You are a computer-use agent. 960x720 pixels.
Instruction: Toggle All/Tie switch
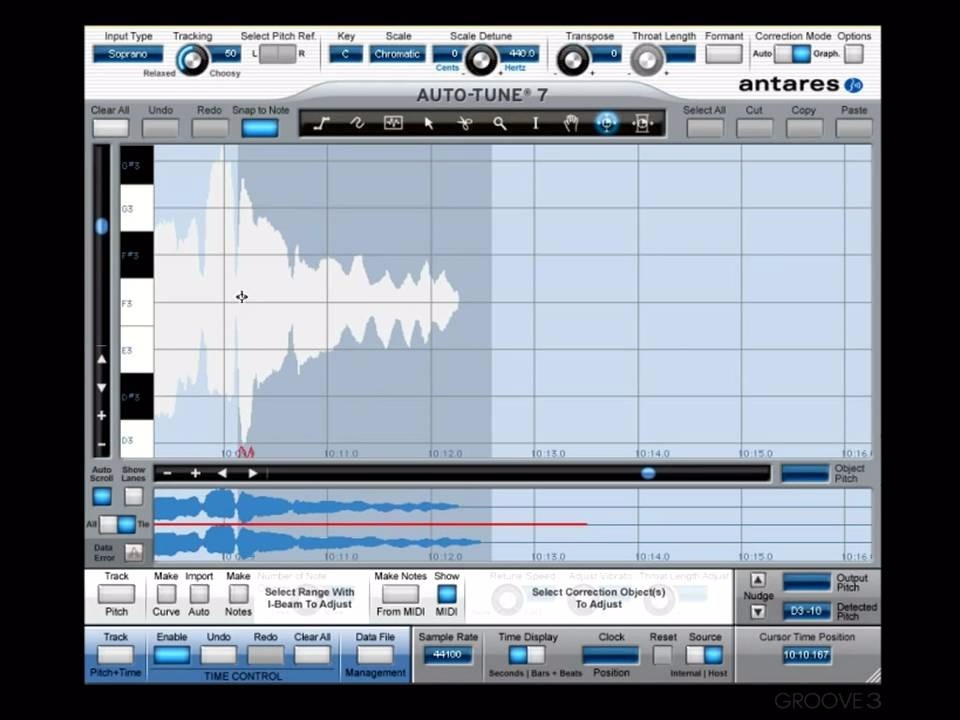click(x=118, y=524)
